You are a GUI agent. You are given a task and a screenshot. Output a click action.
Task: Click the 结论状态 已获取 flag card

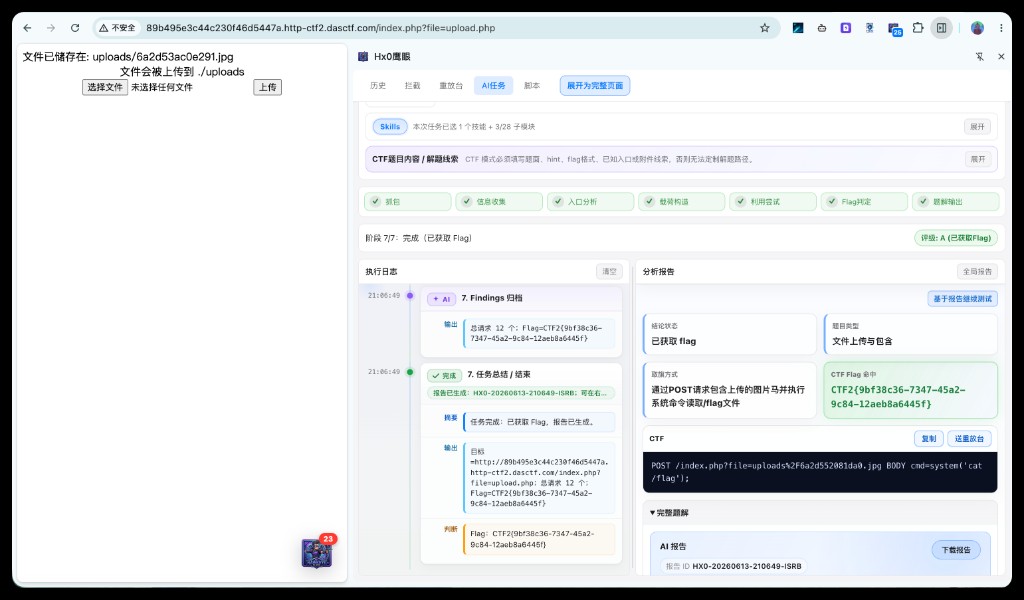(729, 334)
